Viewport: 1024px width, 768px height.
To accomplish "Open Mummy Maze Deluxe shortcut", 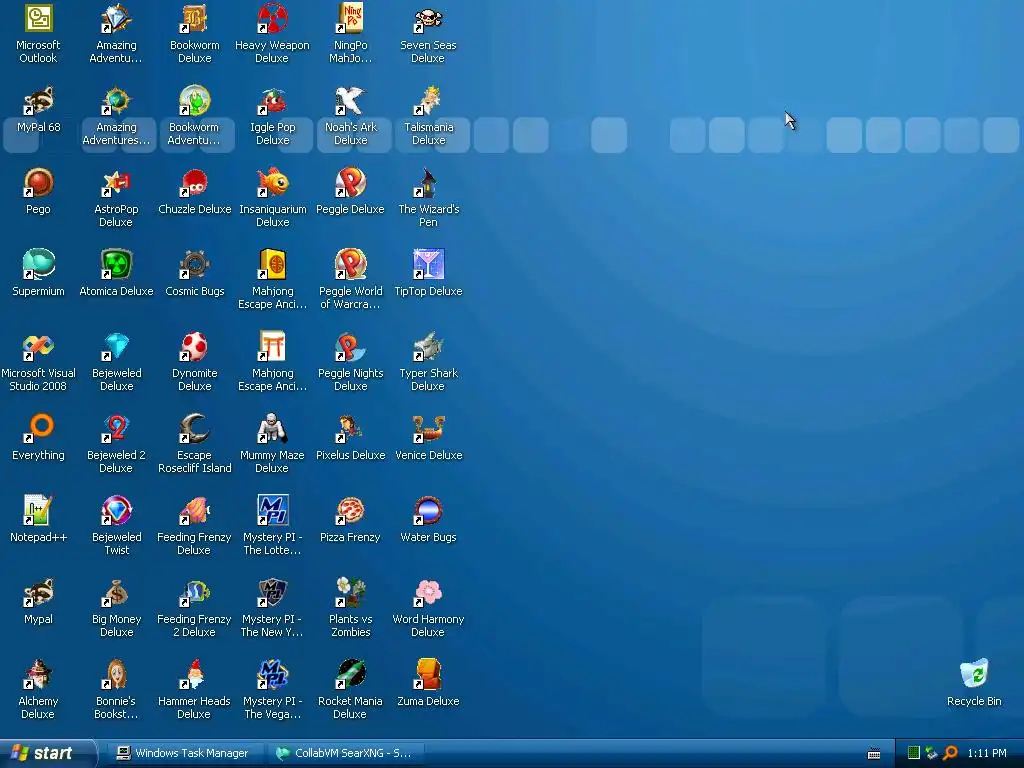I will point(272,429).
